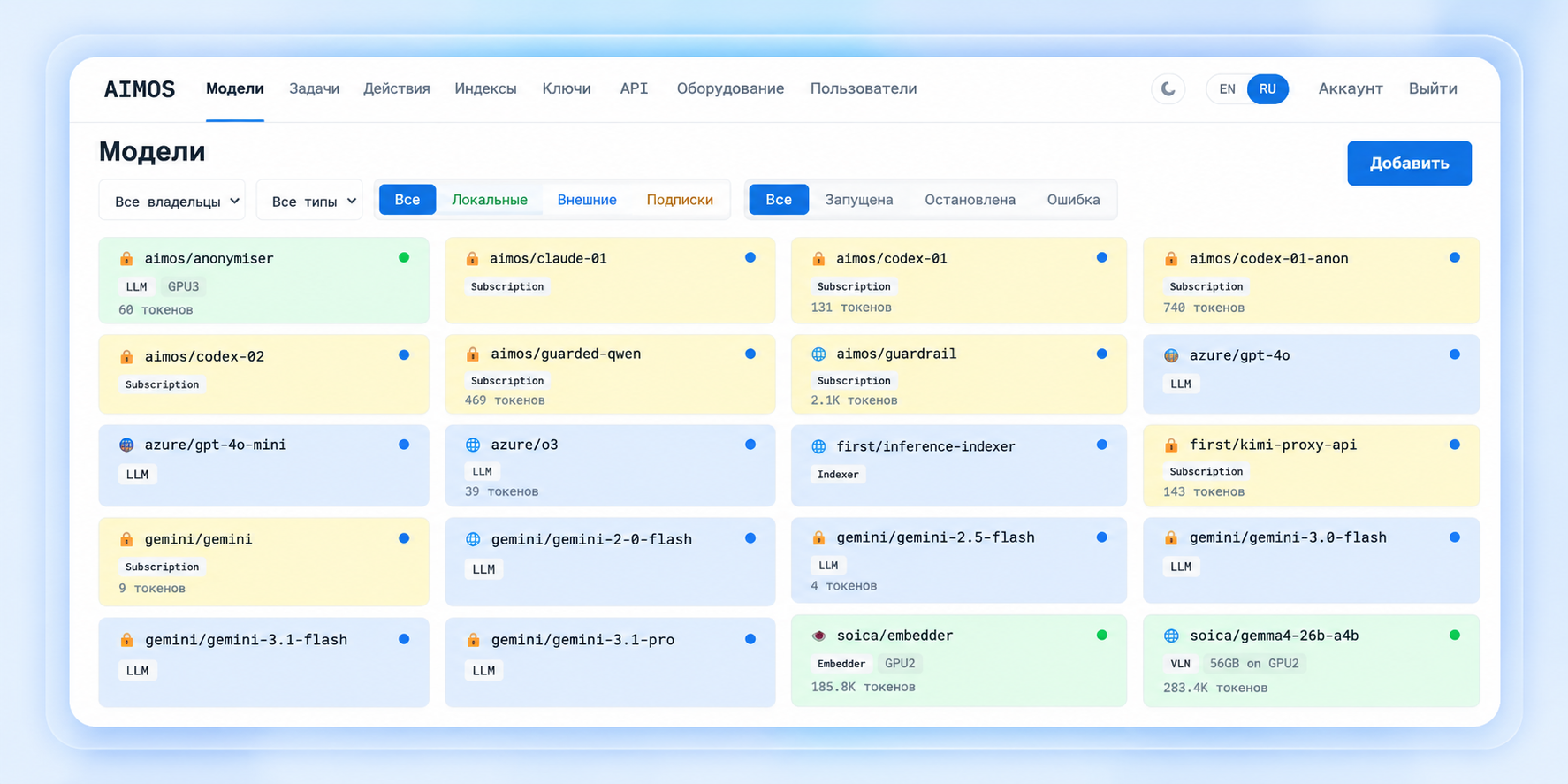Click the globe icon on aimos/guardrail
The image size is (1568, 784).
click(x=818, y=354)
